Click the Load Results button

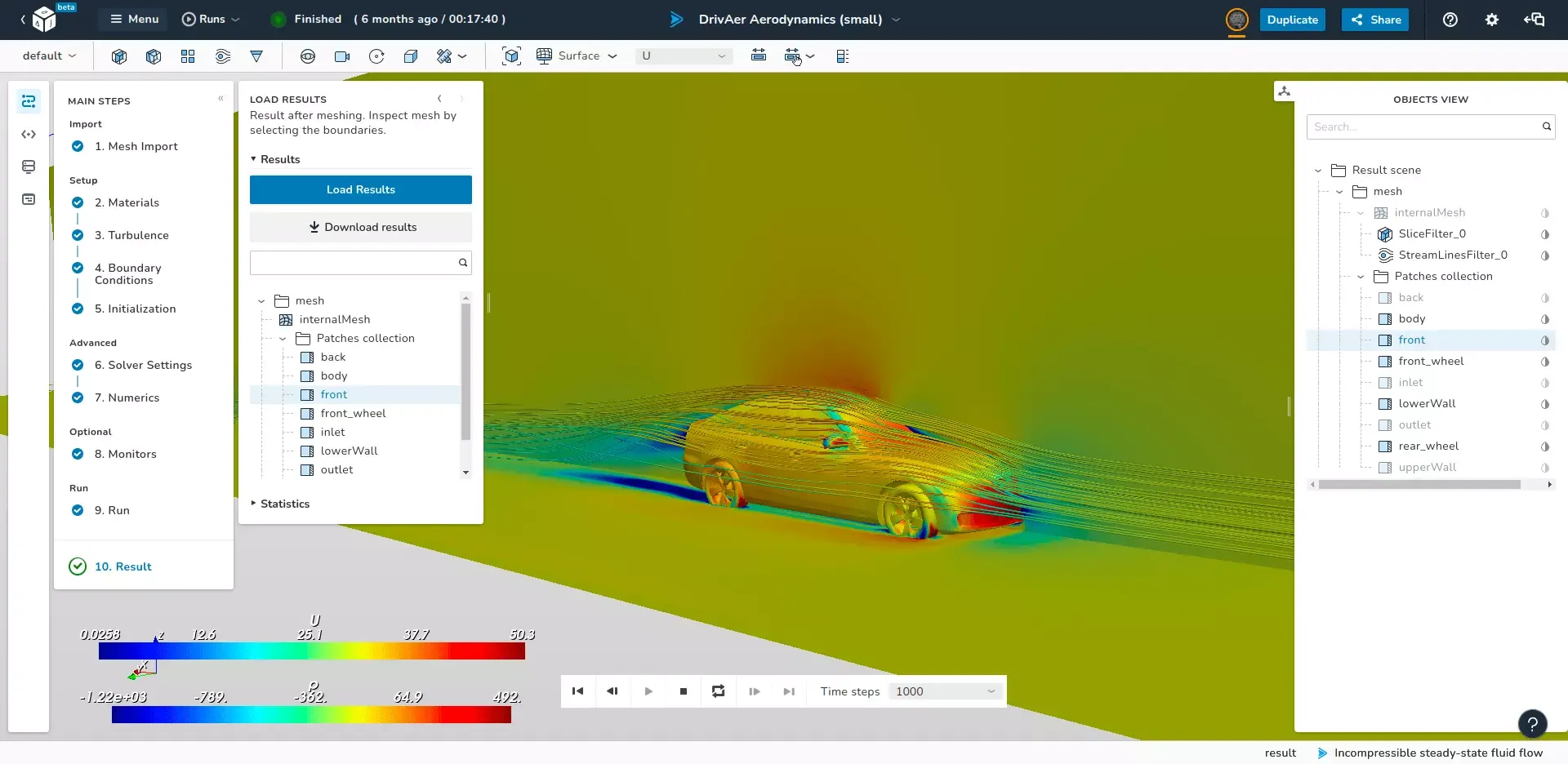[x=360, y=189]
